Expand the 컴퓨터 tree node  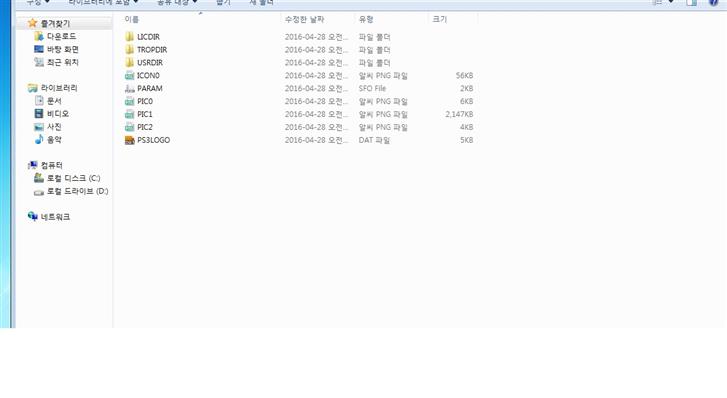click(x=51, y=165)
